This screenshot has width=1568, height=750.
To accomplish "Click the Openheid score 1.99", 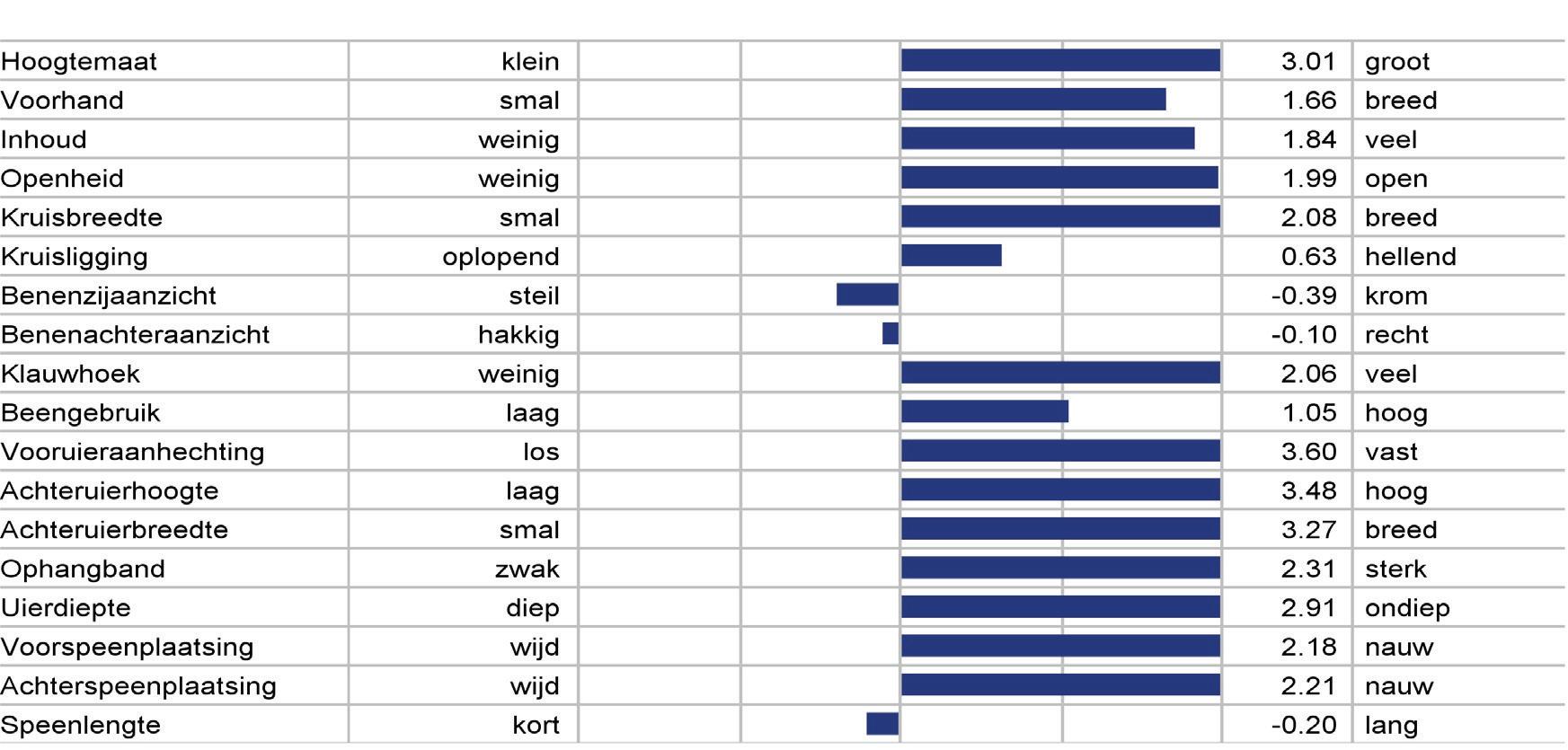I will click(x=1309, y=179).
